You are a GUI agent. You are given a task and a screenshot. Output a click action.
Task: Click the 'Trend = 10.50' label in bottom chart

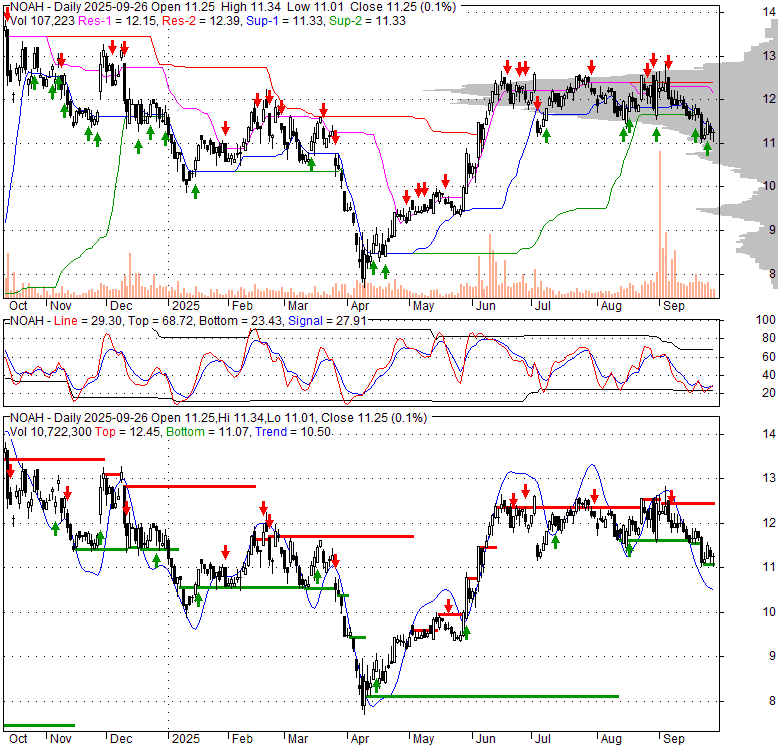pos(293,432)
